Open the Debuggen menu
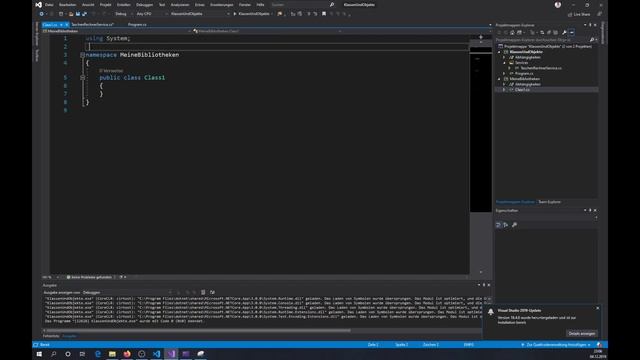 click(144, 5)
